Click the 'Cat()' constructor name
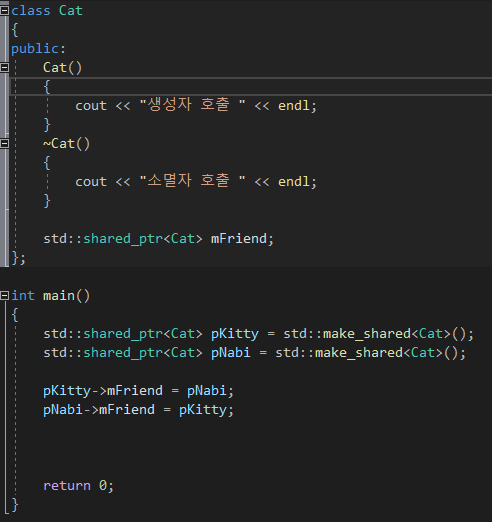This screenshot has height=522, width=492. 62,68
